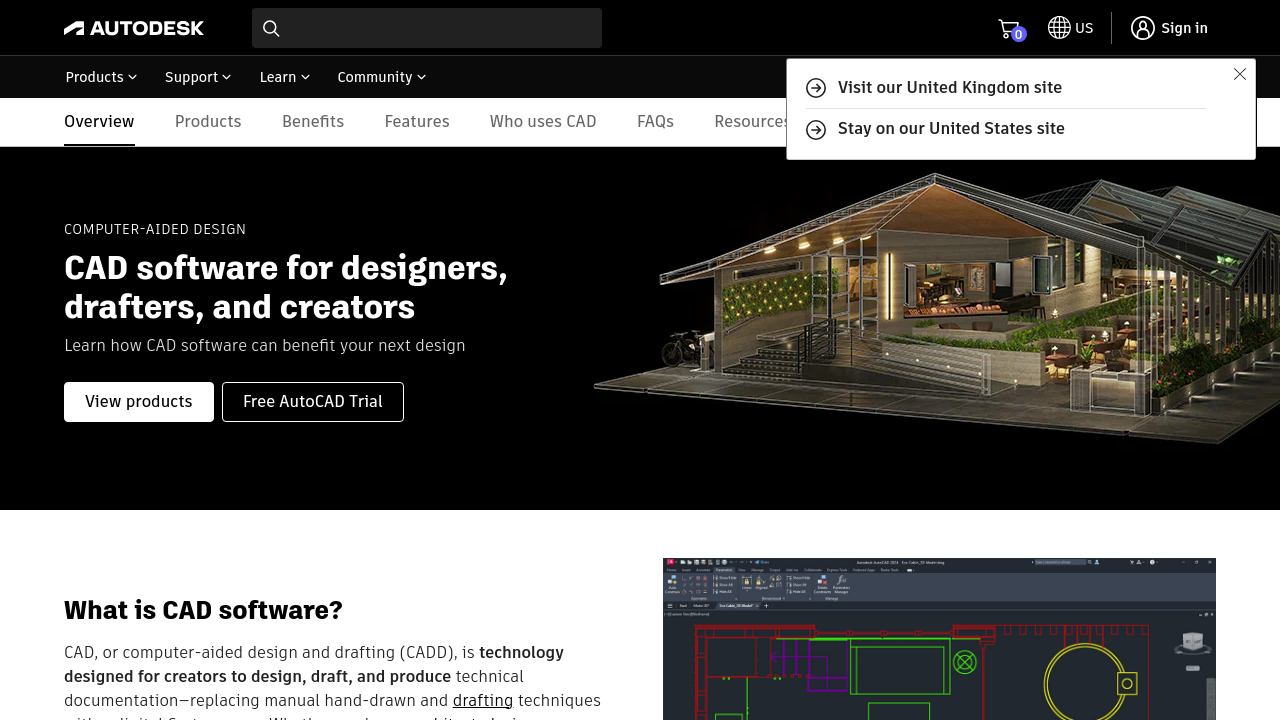Click the search magnifier icon

[x=271, y=28]
